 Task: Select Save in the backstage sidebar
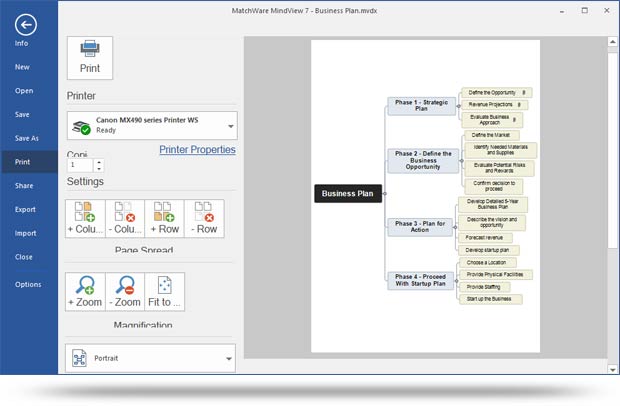pos(22,115)
